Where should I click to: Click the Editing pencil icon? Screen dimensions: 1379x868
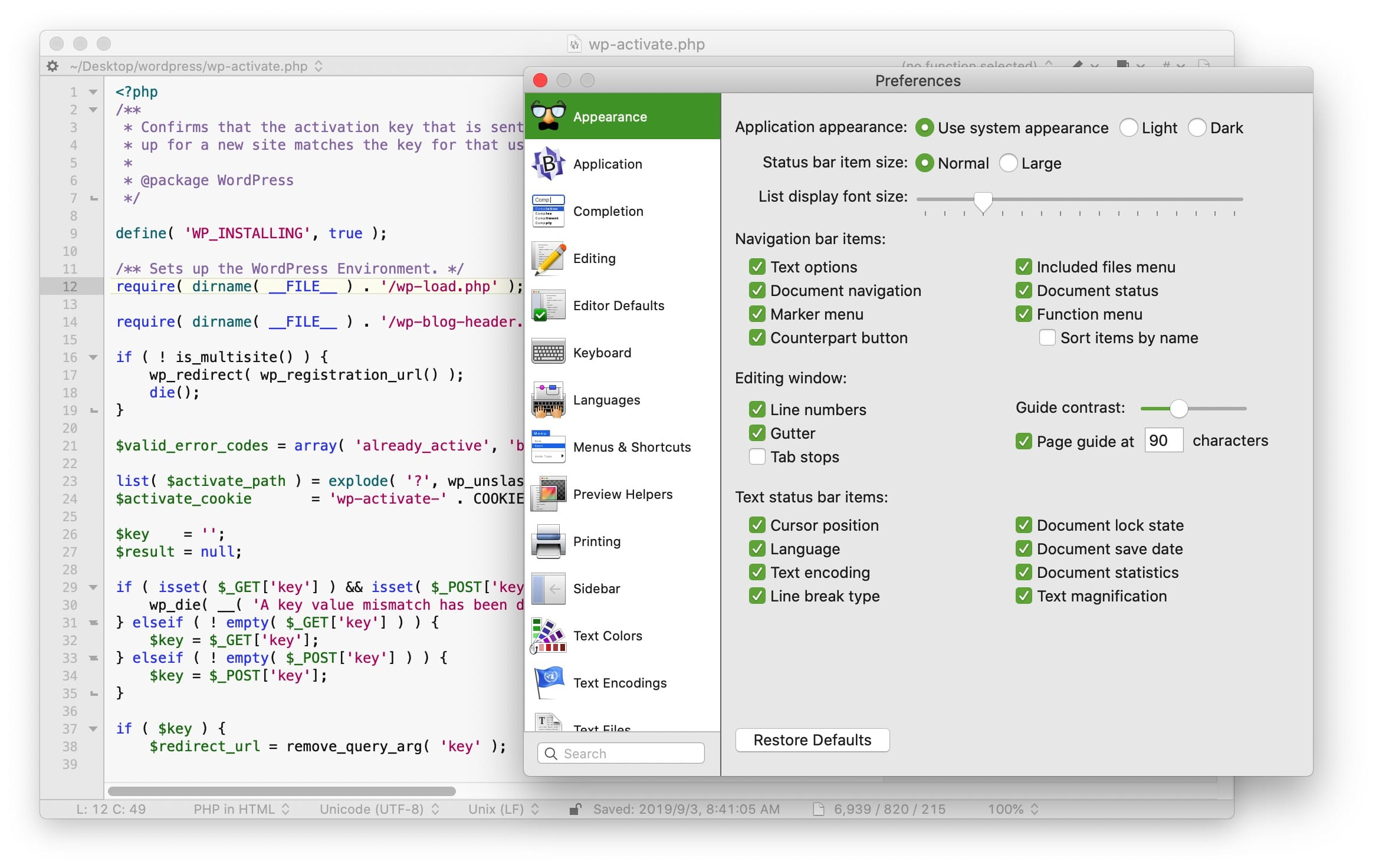point(549,258)
